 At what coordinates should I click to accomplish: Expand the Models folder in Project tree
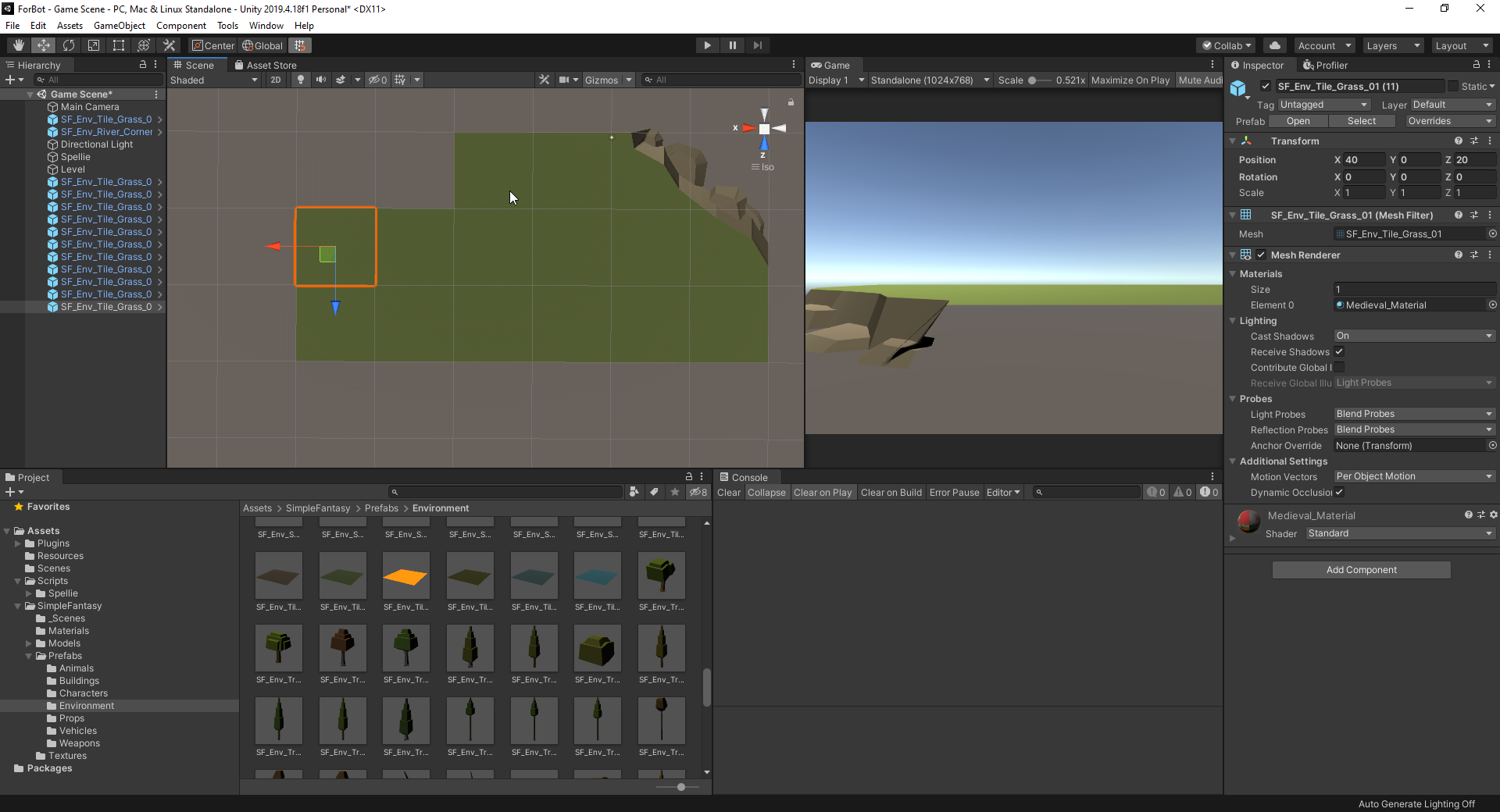coord(29,644)
